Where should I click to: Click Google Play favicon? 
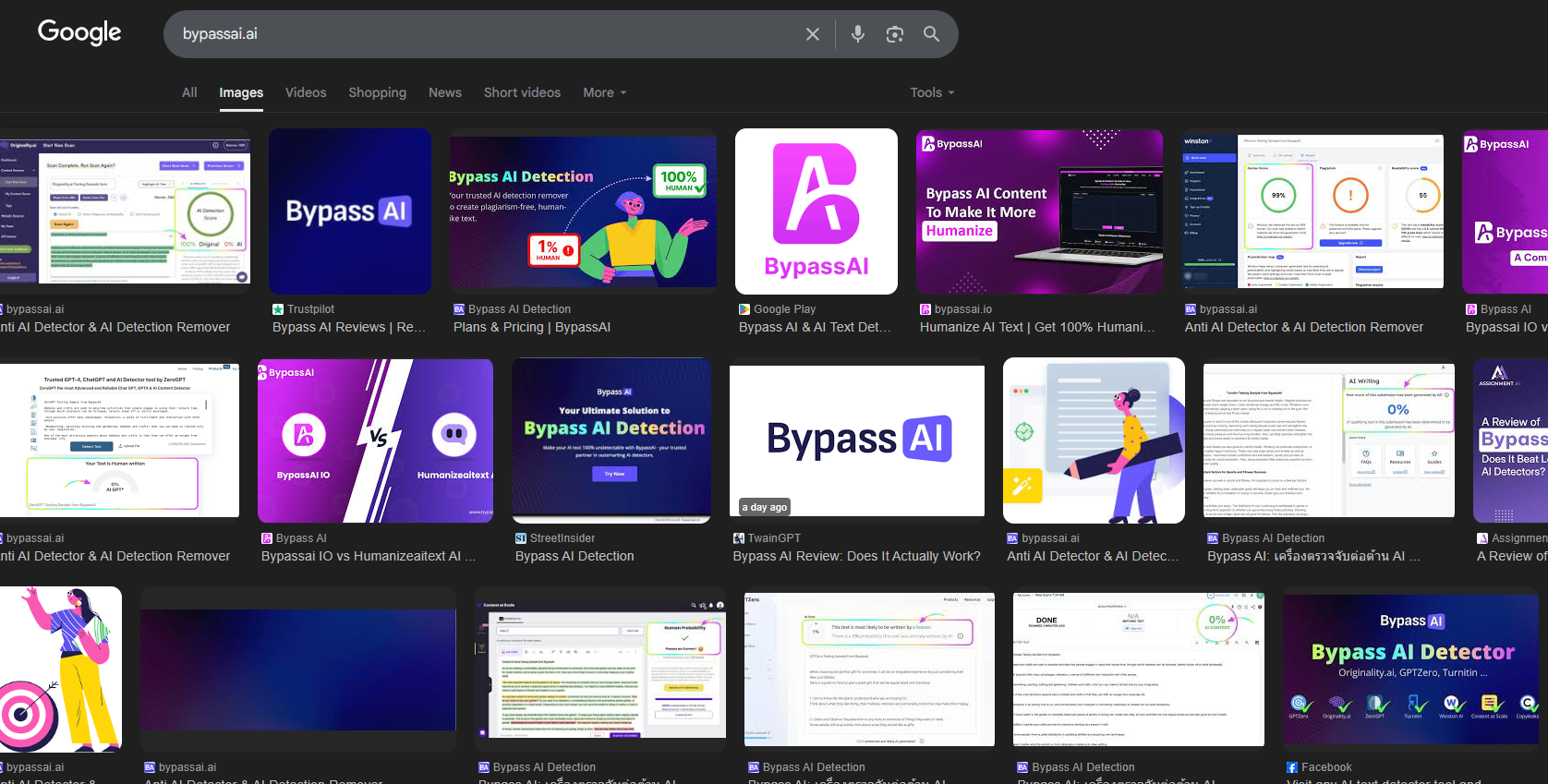[x=744, y=309]
